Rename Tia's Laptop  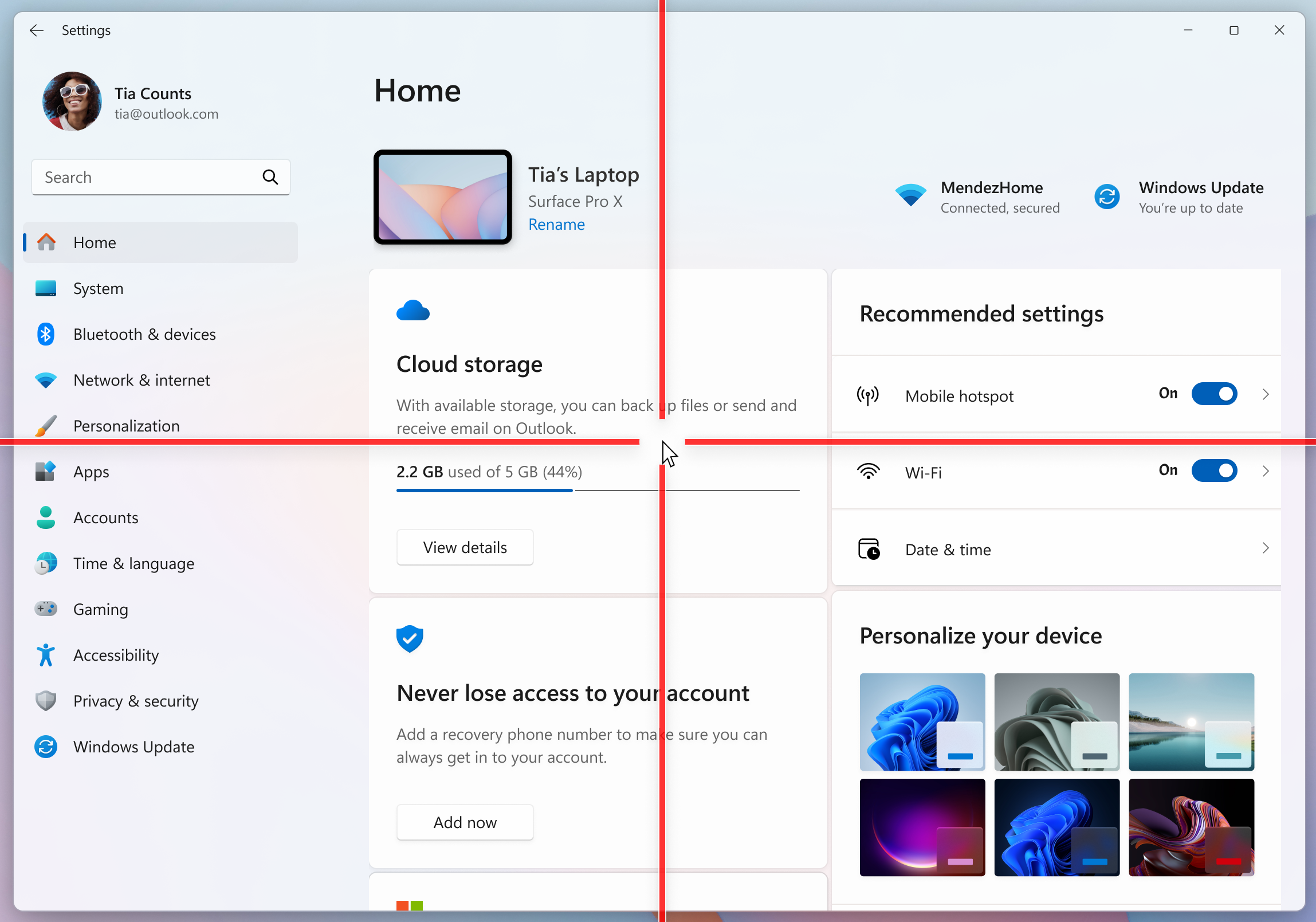click(556, 224)
